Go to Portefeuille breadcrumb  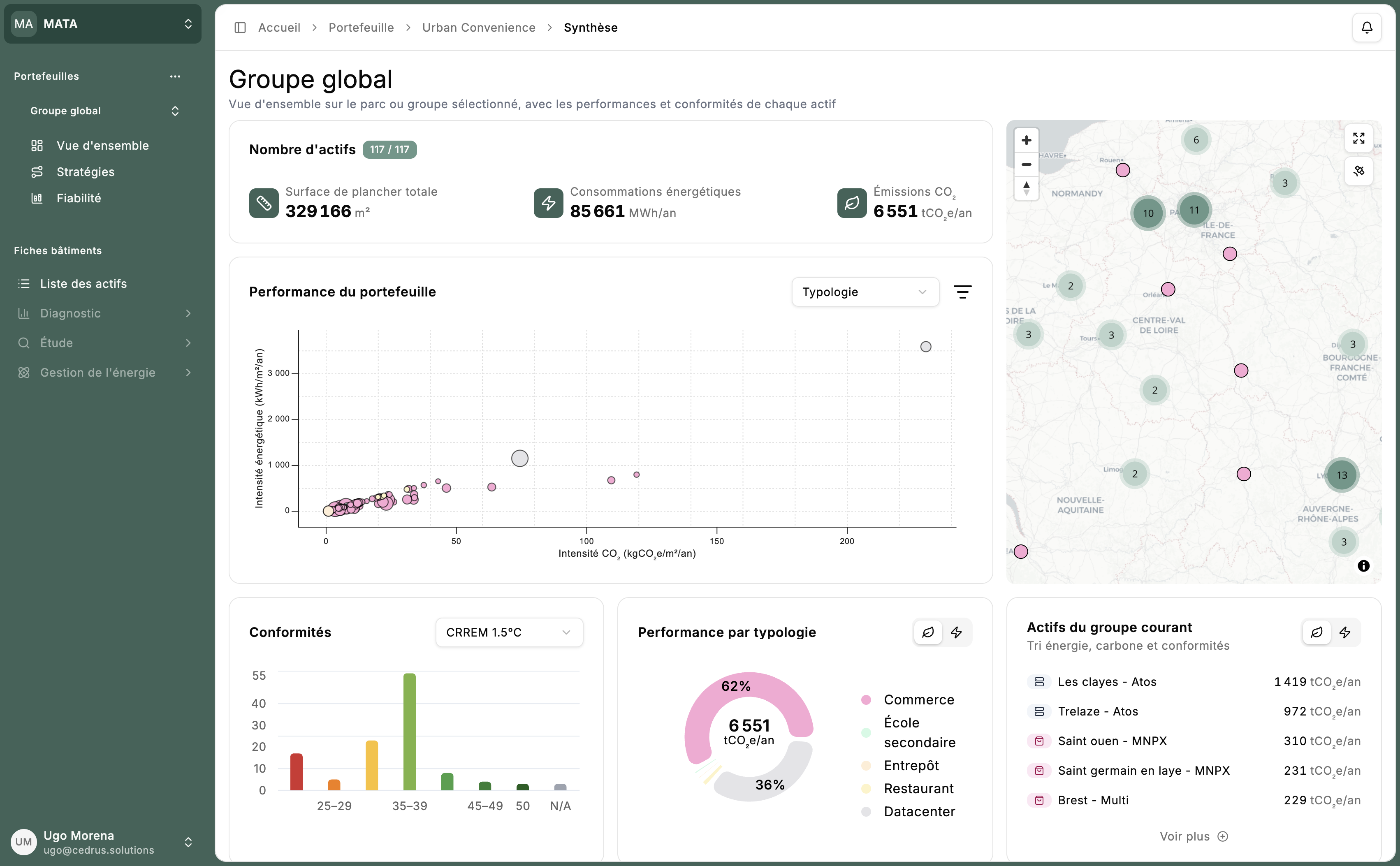tap(361, 28)
